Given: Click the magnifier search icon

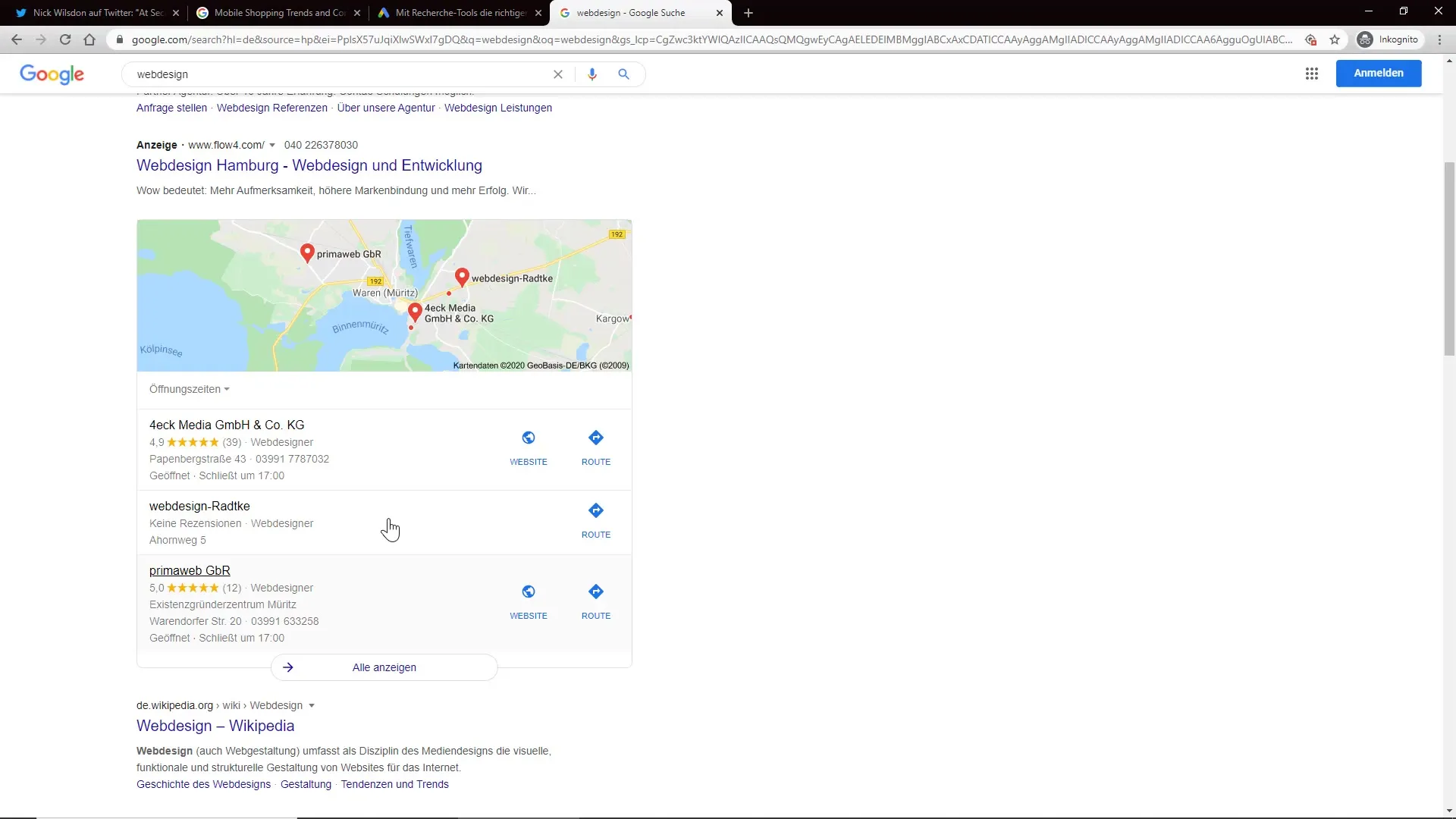Looking at the screenshot, I should pyautogui.click(x=623, y=74).
